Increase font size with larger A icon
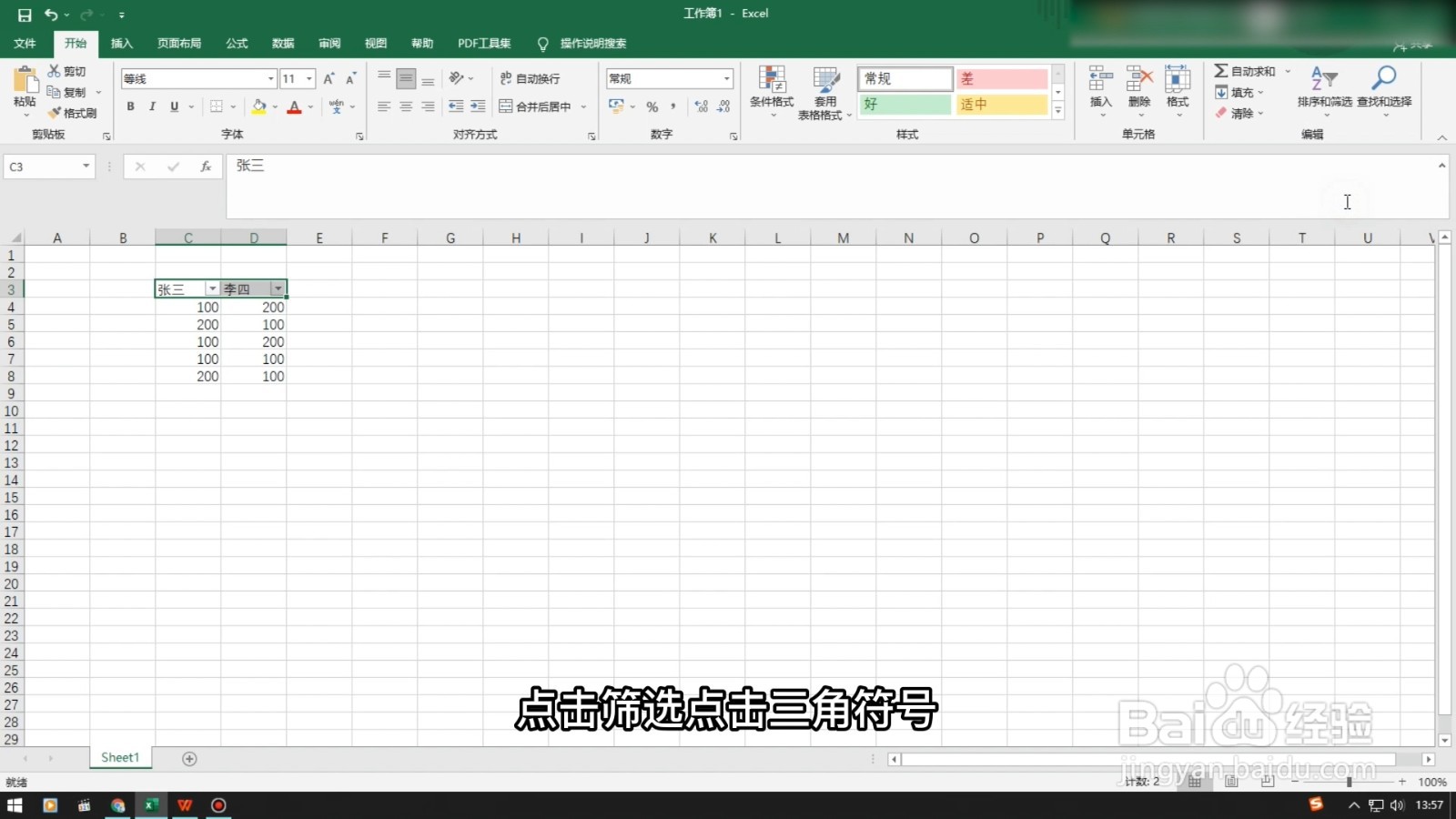This screenshot has height=819, width=1456. pyautogui.click(x=329, y=79)
